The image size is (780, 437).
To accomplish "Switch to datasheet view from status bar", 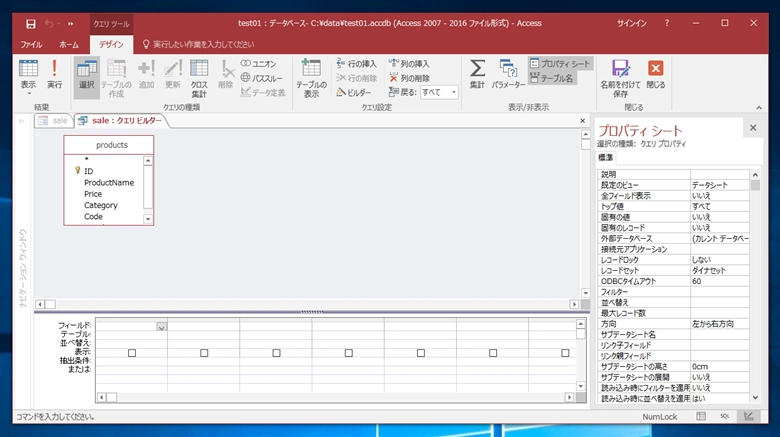I will tap(701, 417).
